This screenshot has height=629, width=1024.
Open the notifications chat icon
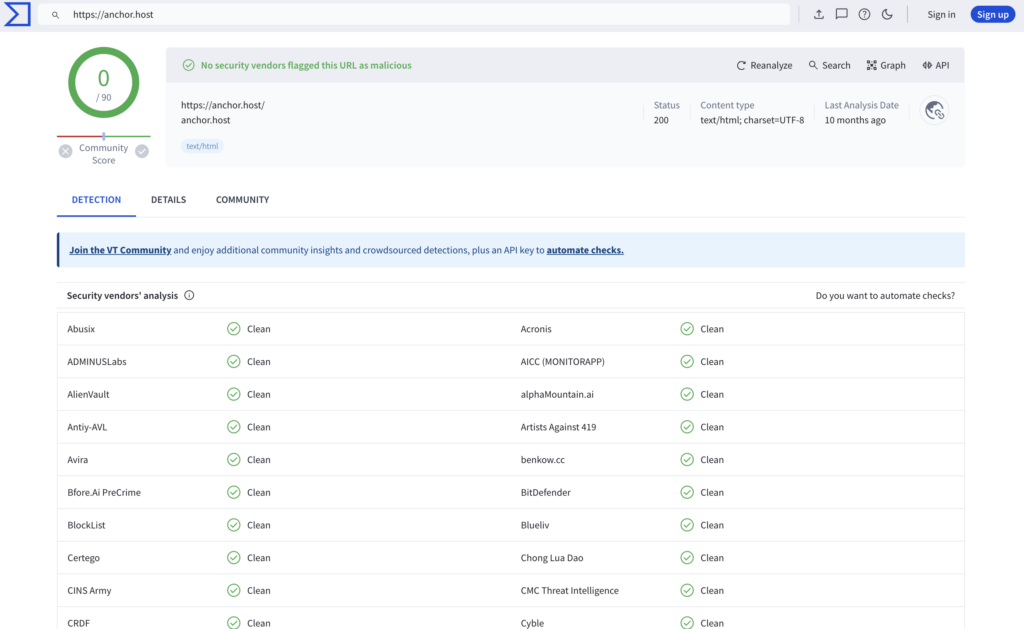[842, 15]
